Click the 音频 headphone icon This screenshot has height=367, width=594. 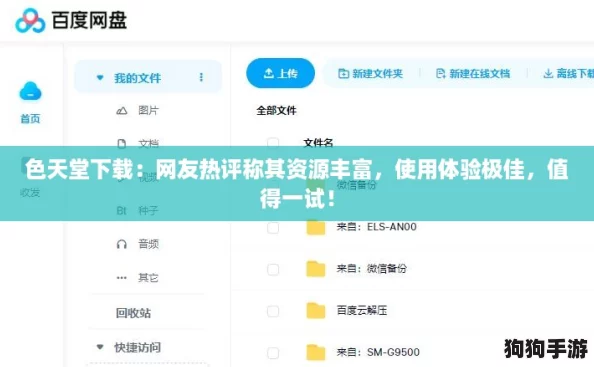pyautogui.click(x=122, y=244)
